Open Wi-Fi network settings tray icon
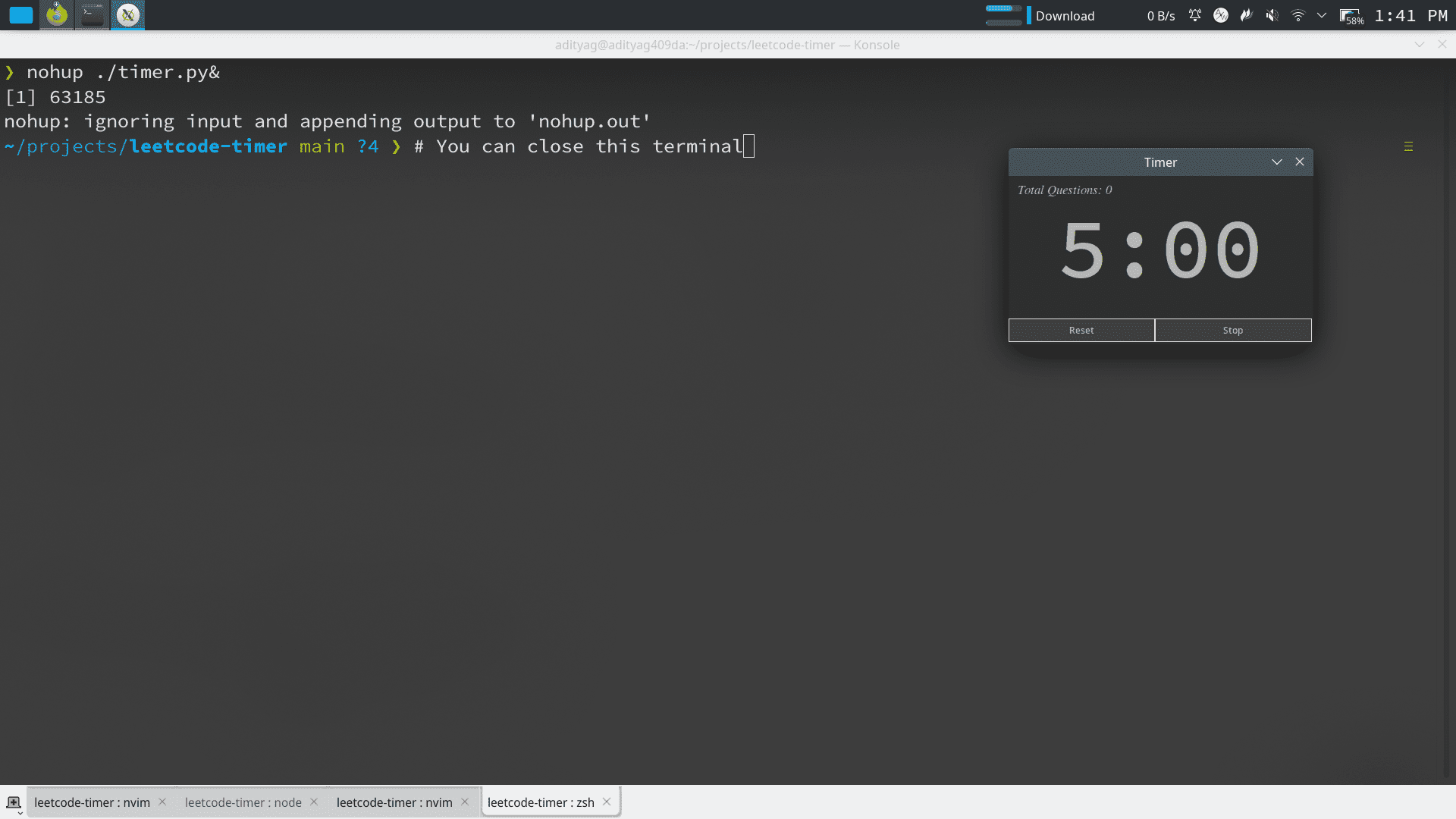Image resolution: width=1456 pixels, height=819 pixels. (x=1298, y=15)
